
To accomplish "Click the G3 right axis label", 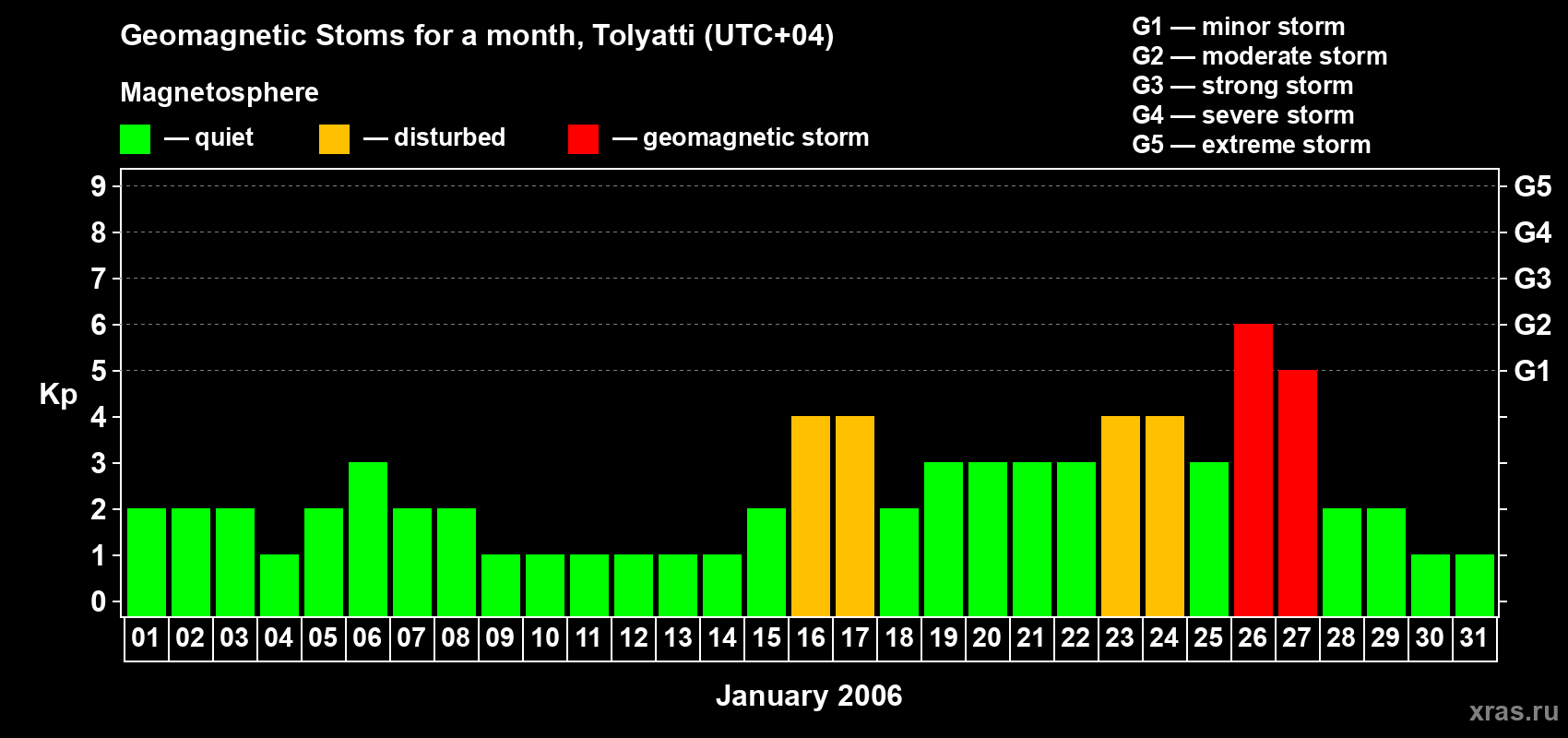I will click(1533, 279).
